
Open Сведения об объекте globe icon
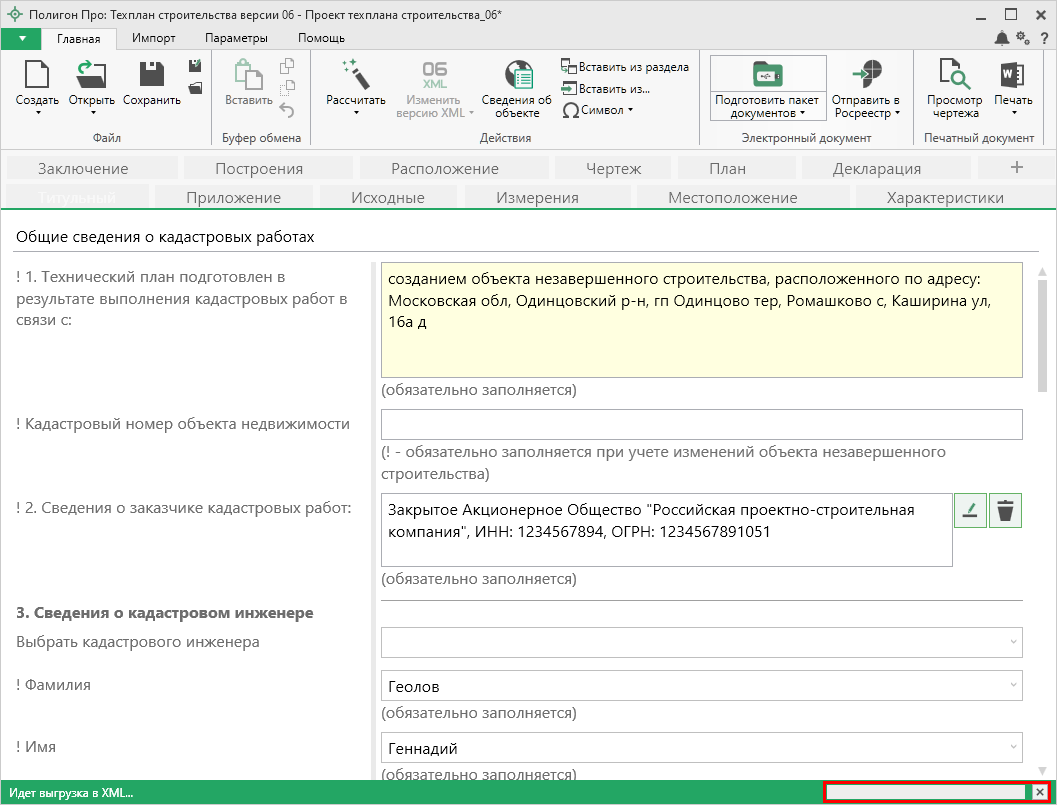(x=517, y=76)
